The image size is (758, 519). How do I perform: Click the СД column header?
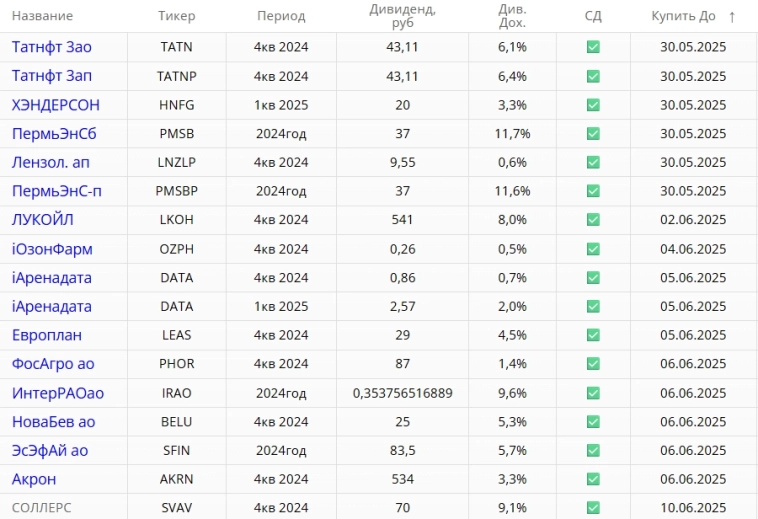(x=593, y=16)
